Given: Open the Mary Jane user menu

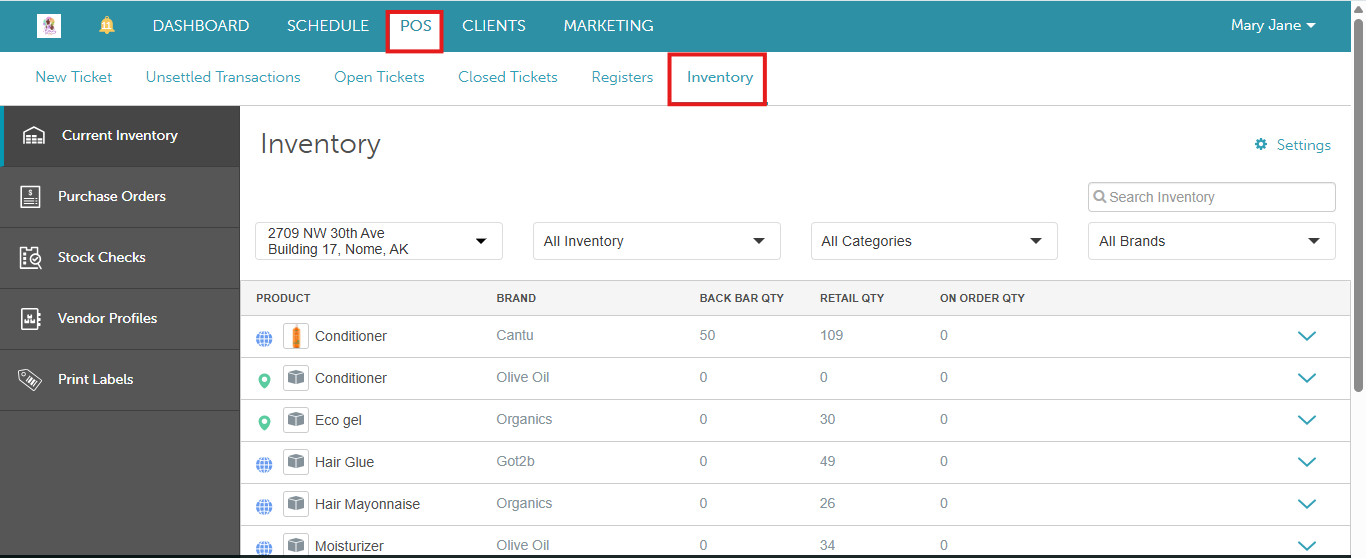Looking at the screenshot, I should coord(1273,26).
